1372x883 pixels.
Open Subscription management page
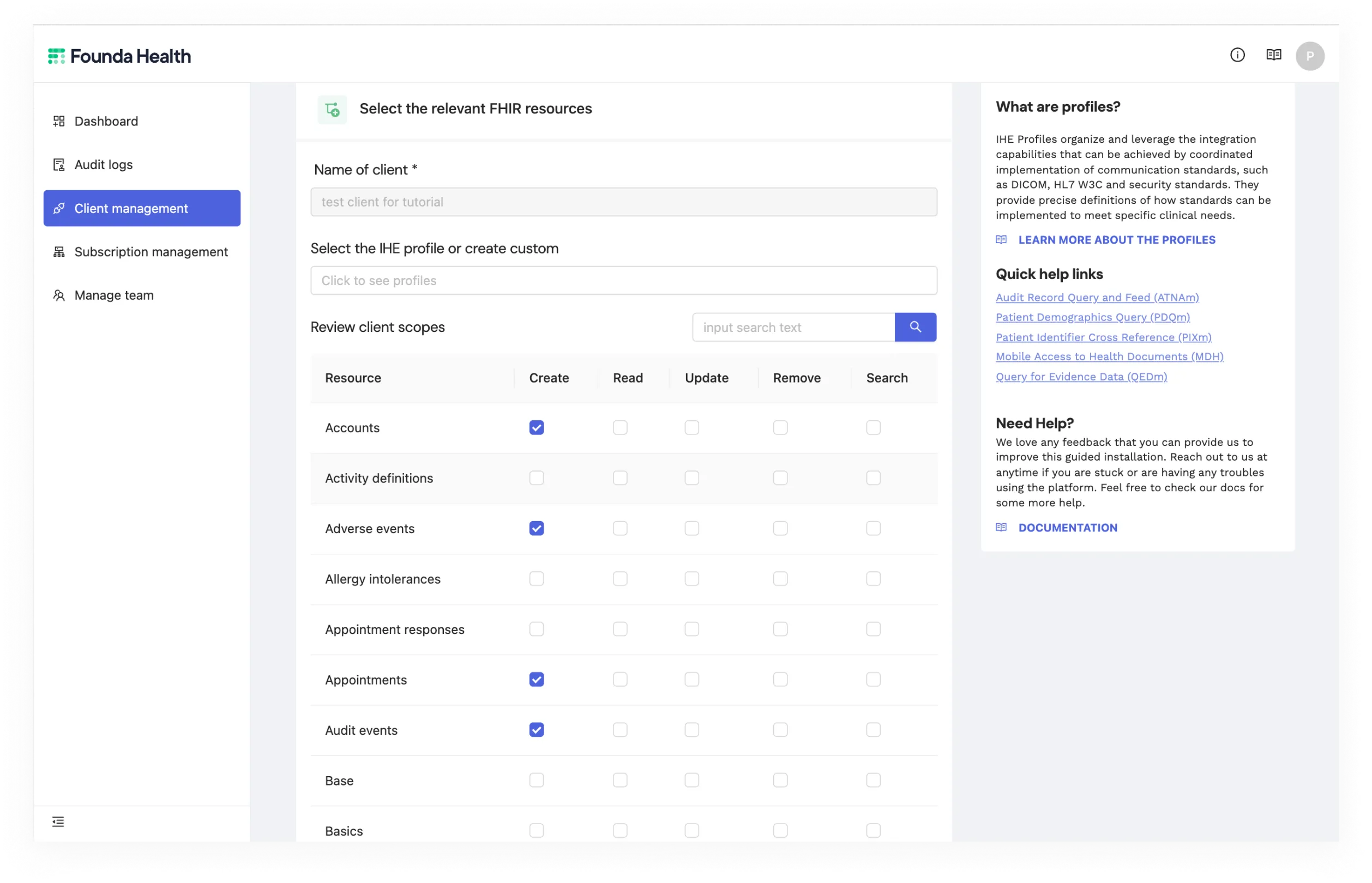142,252
